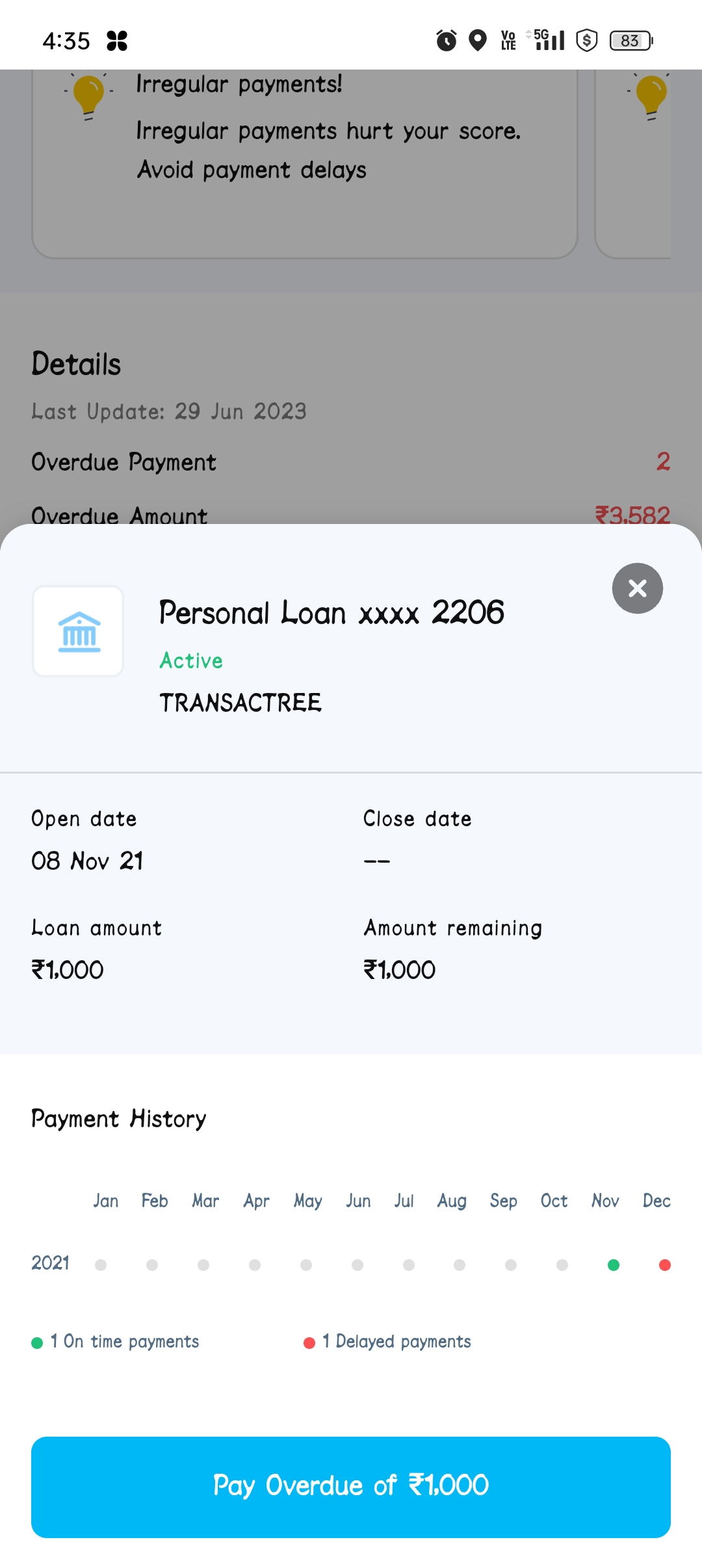This screenshot has width=702, height=1568.
Task: Tap the green Active status label
Action: point(191,660)
